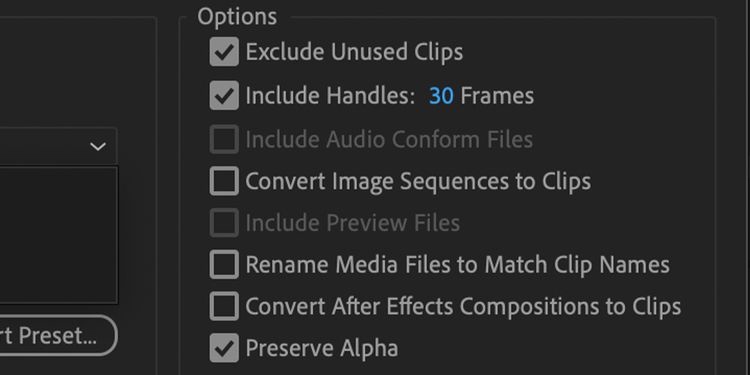Open the dropdown with the chevron arrow
The width and height of the screenshot is (750, 375).
tap(58, 146)
